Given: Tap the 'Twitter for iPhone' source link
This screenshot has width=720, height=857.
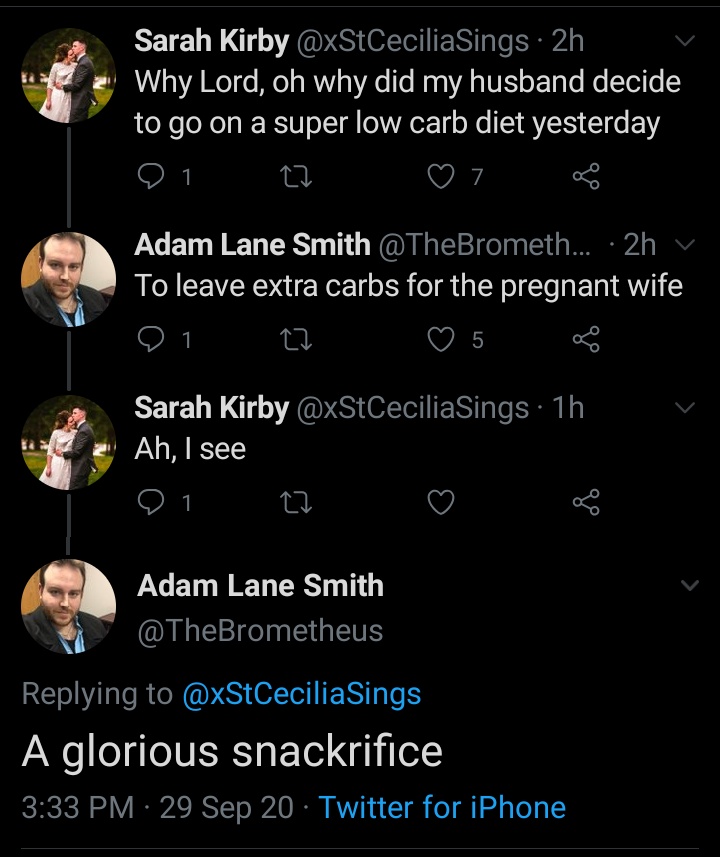Looking at the screenshot, I should [x=442, y=807].
